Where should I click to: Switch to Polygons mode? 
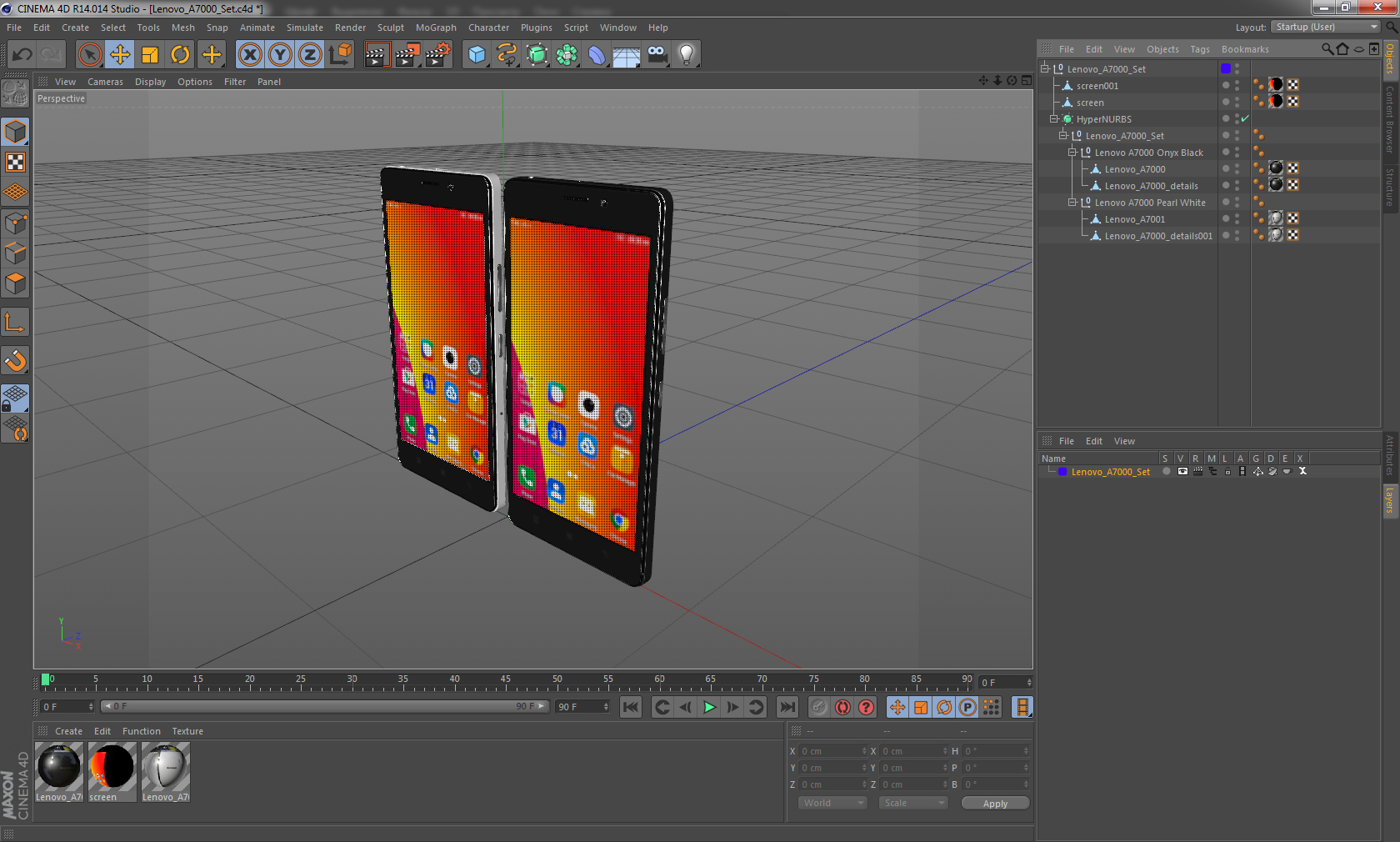coord(15,283)
